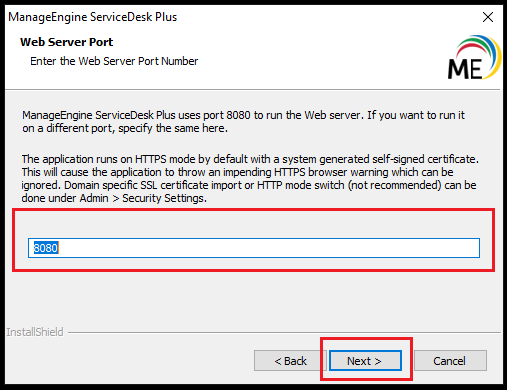Click the Enter the Web Server Port Number subtitle
Viewport: 507px width, 390px height.
click(114, 61)
